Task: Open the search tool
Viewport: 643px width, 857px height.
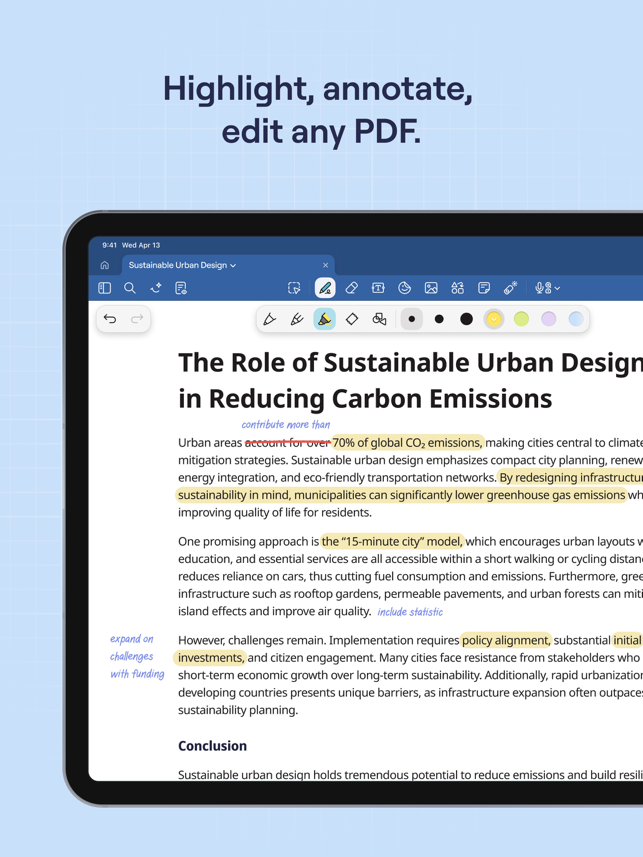Action: pyautogui.click(x=130, y=288)
